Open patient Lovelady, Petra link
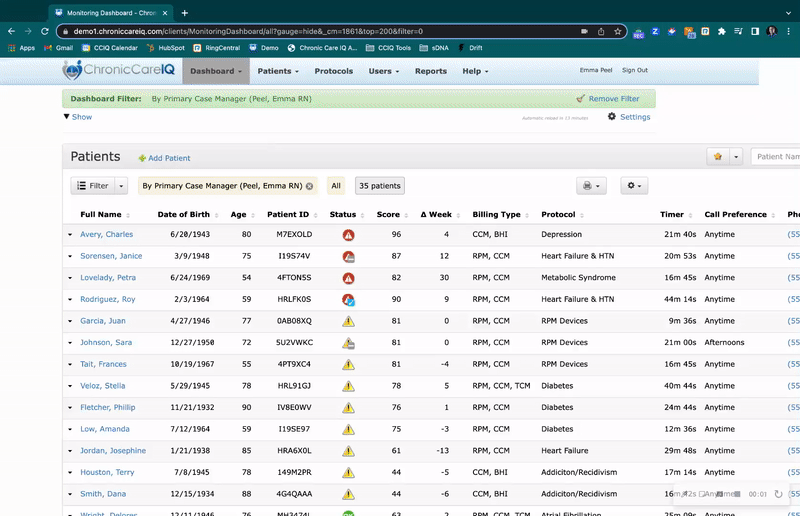The image size is (800, 516). point(108,278)
